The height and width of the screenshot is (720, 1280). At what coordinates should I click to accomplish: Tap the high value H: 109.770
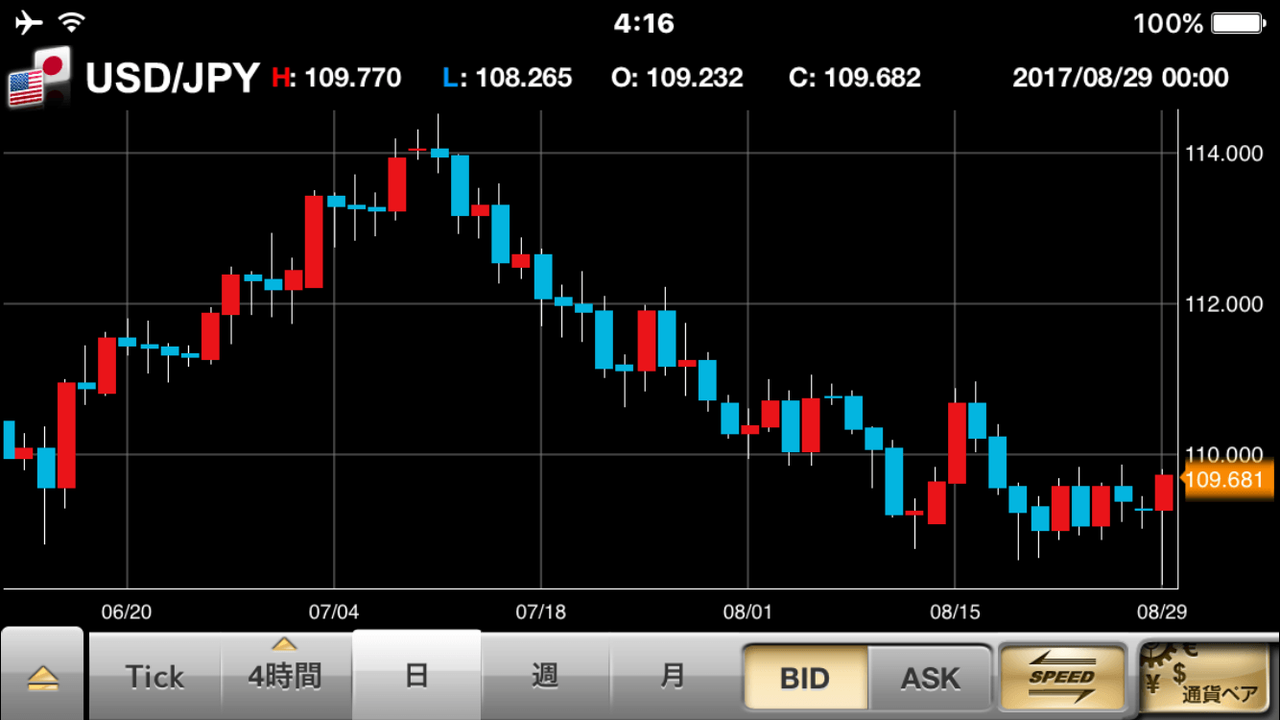(x=337, y=77)
